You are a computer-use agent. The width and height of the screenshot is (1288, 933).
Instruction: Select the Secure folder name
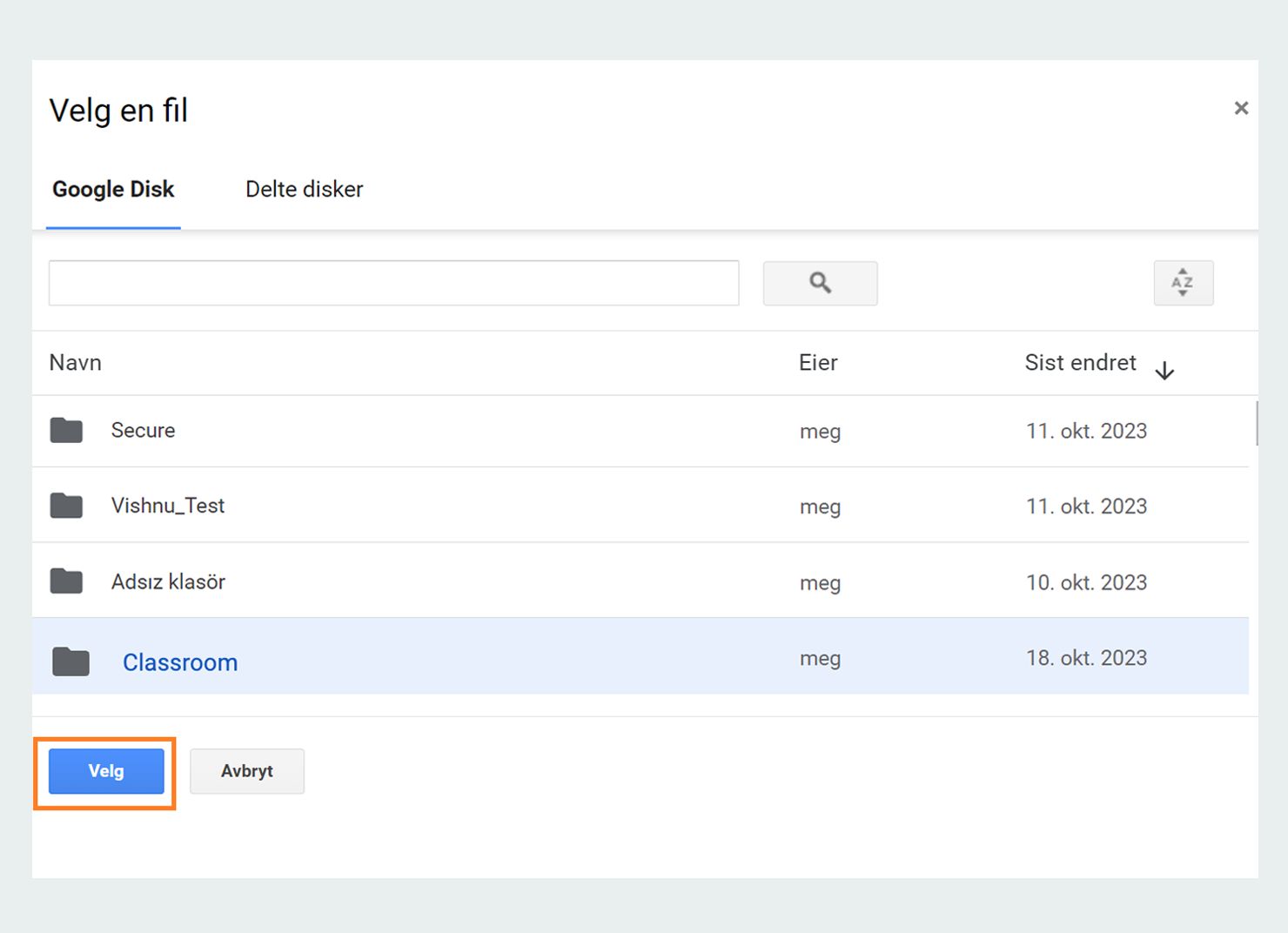[143, 430]
